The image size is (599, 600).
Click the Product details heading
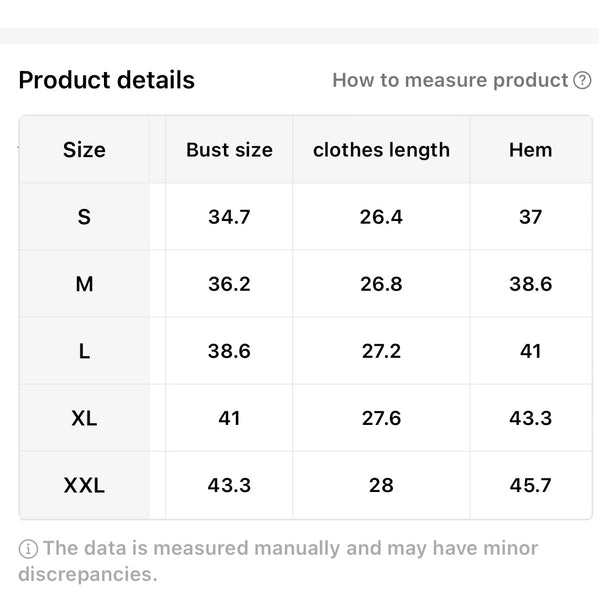107,80
